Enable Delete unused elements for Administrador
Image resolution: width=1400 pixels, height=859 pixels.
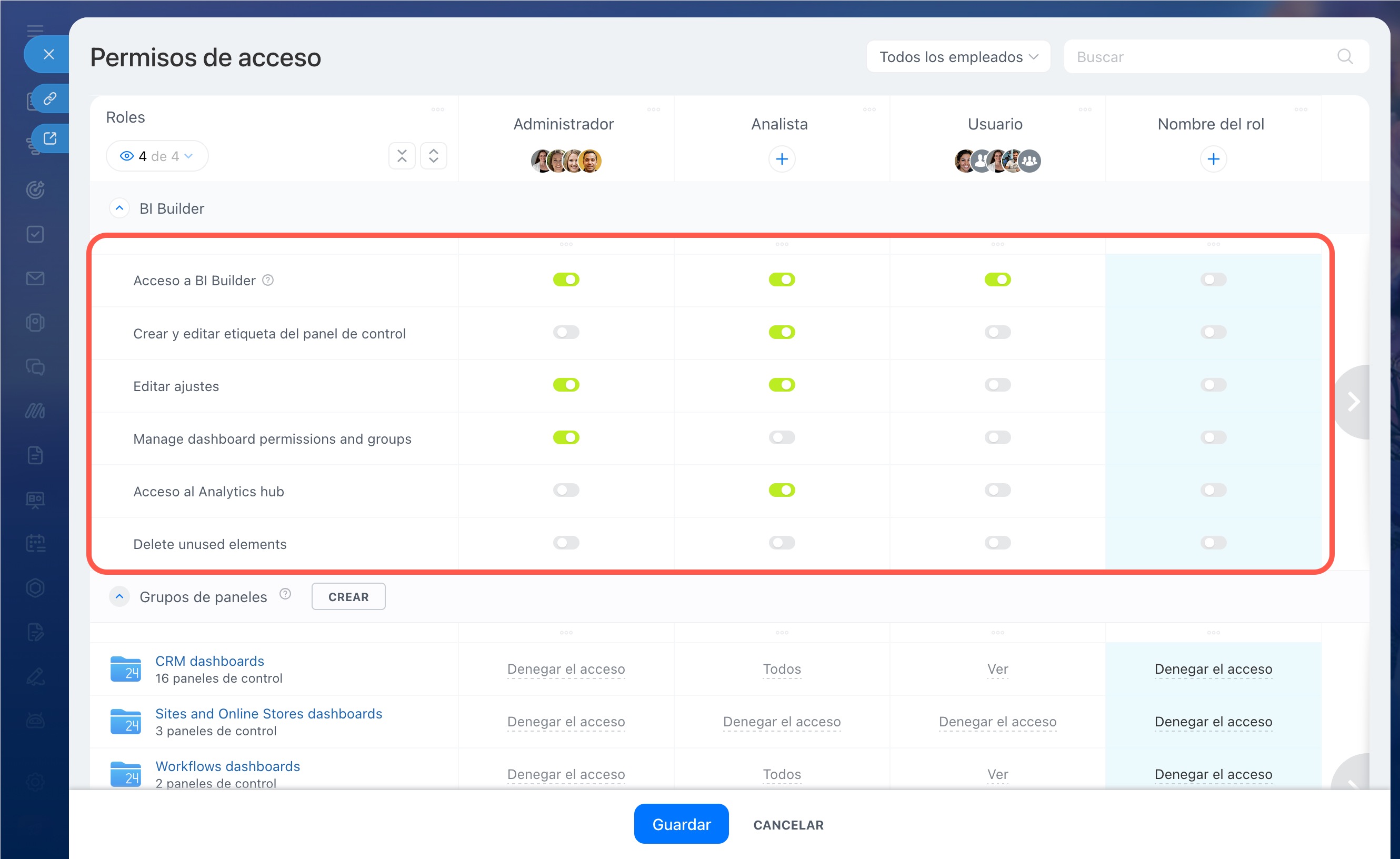pos(566,543)
